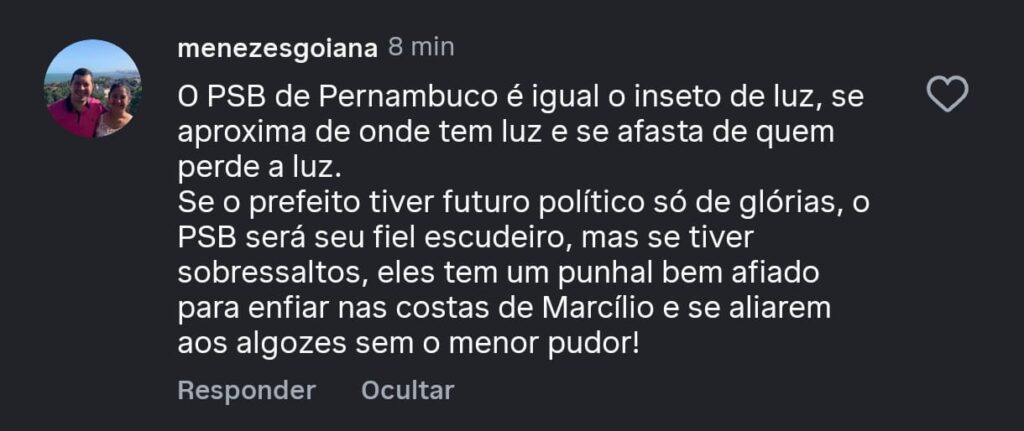Click the Responder button
The image size is (1024, 431).
(246, 390)
